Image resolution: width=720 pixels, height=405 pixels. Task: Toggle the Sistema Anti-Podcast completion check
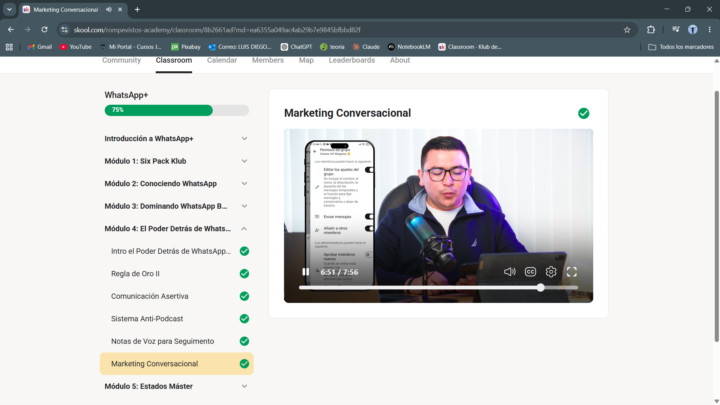tap(244, 319)
